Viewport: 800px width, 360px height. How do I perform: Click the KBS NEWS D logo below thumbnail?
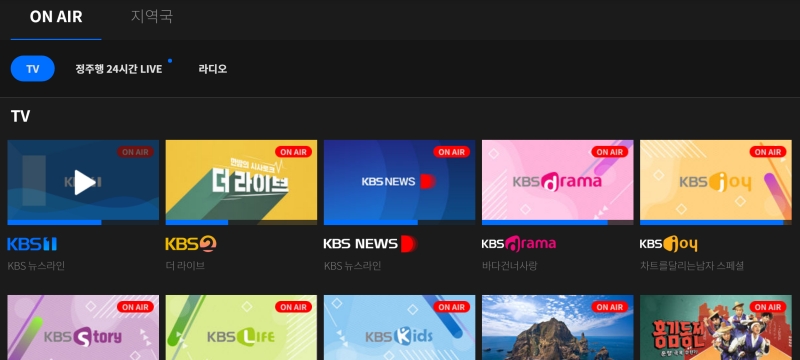370,244
